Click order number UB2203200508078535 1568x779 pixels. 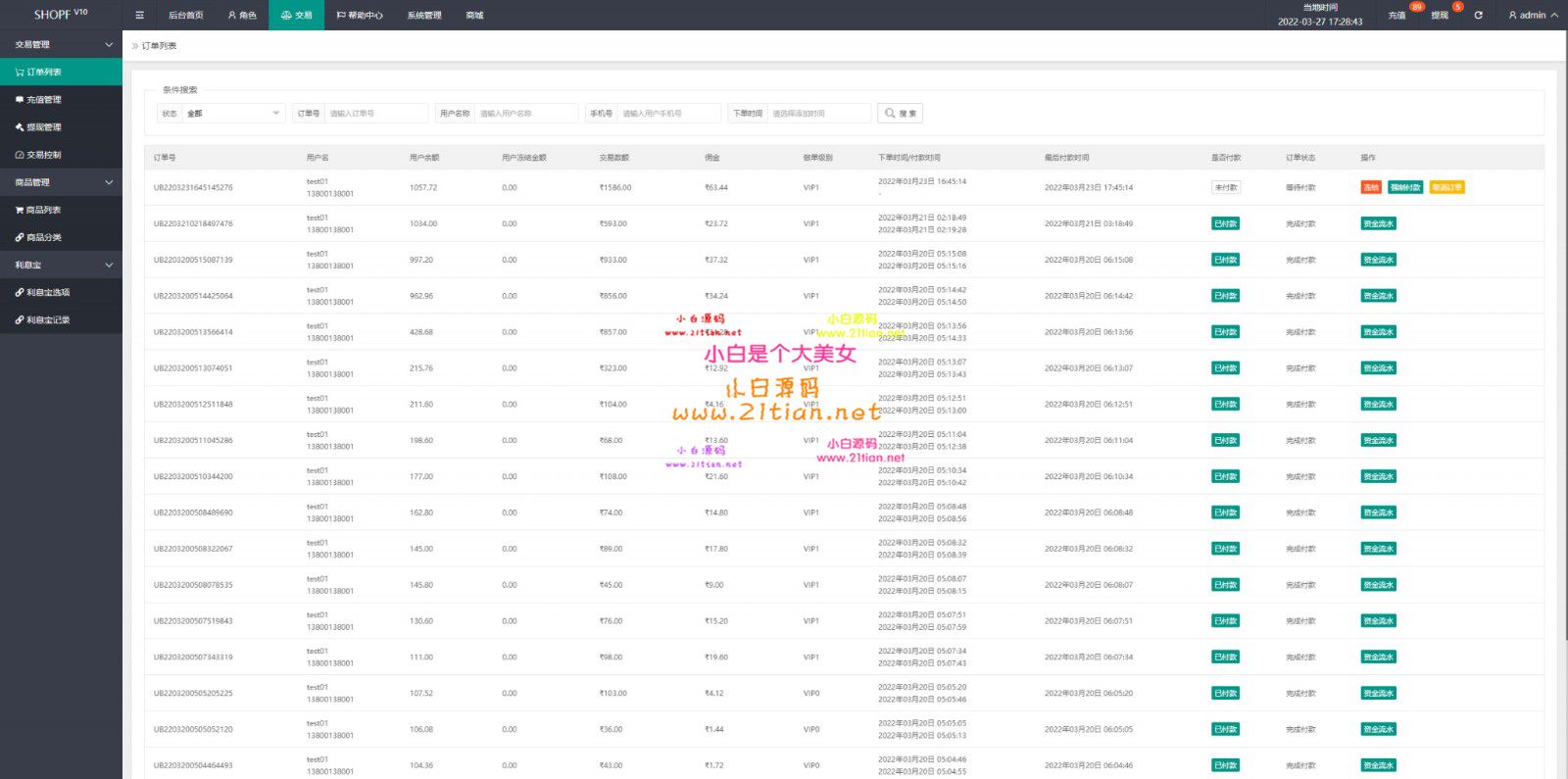(x=193, y=585)
